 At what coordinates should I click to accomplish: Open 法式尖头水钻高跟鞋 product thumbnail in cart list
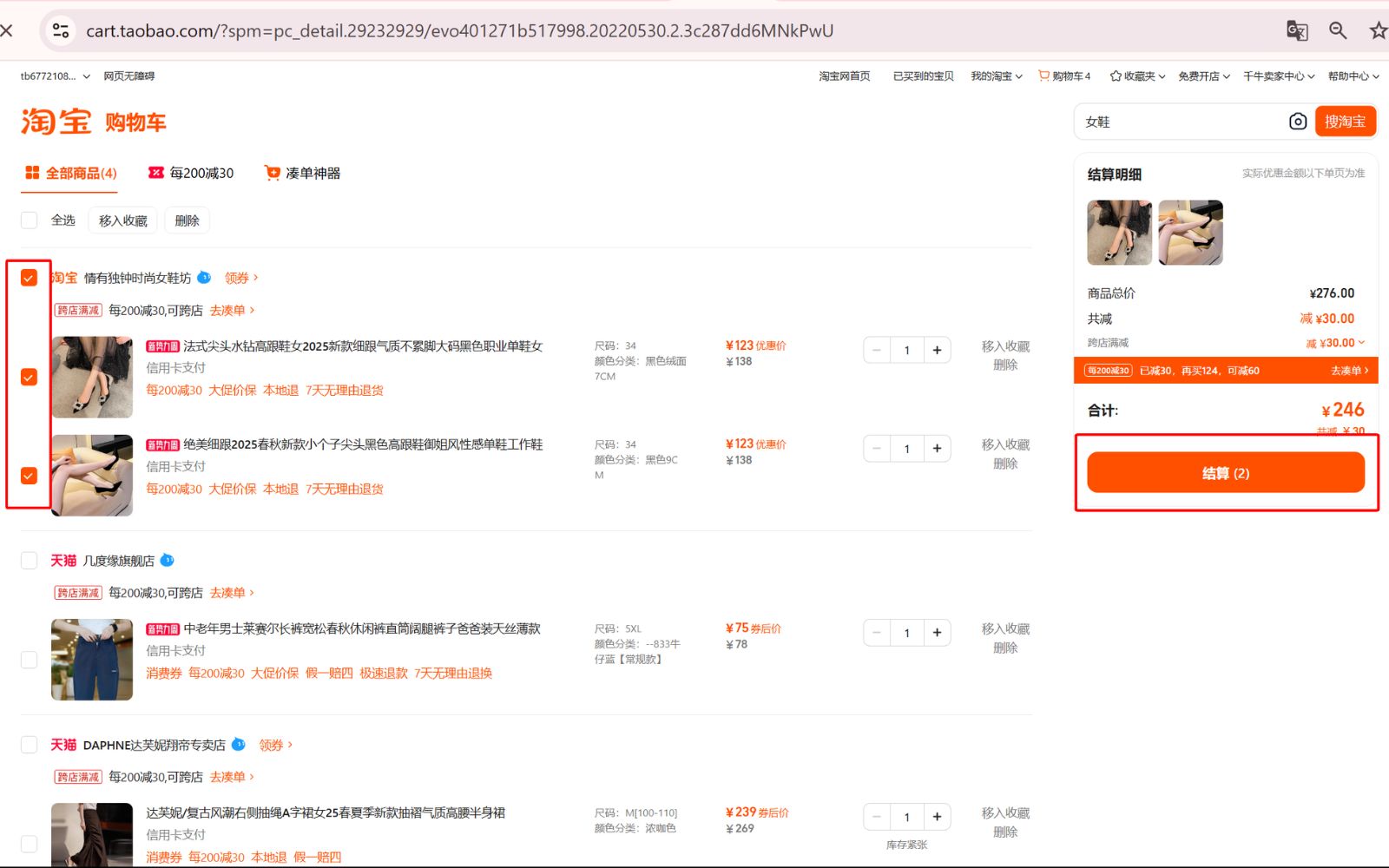(x=92, y=378)
